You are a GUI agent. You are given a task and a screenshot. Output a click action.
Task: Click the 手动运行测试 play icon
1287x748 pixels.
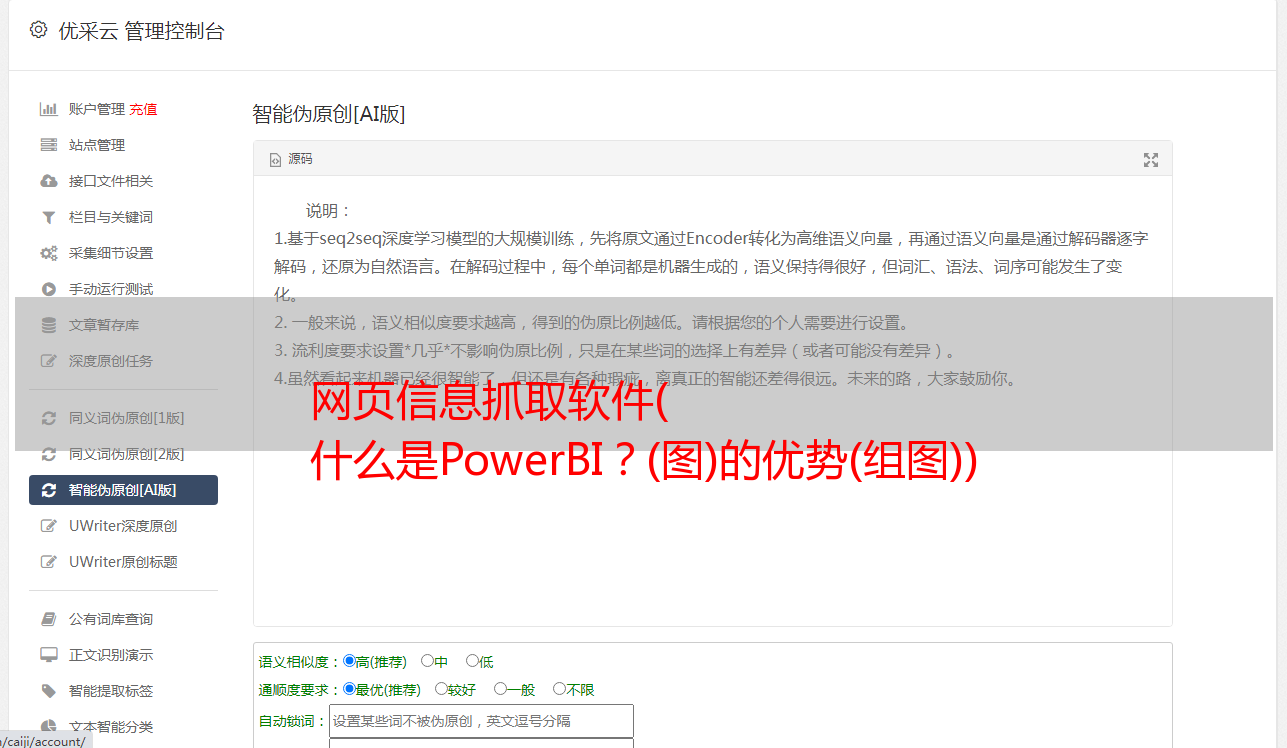click(48, 289)
